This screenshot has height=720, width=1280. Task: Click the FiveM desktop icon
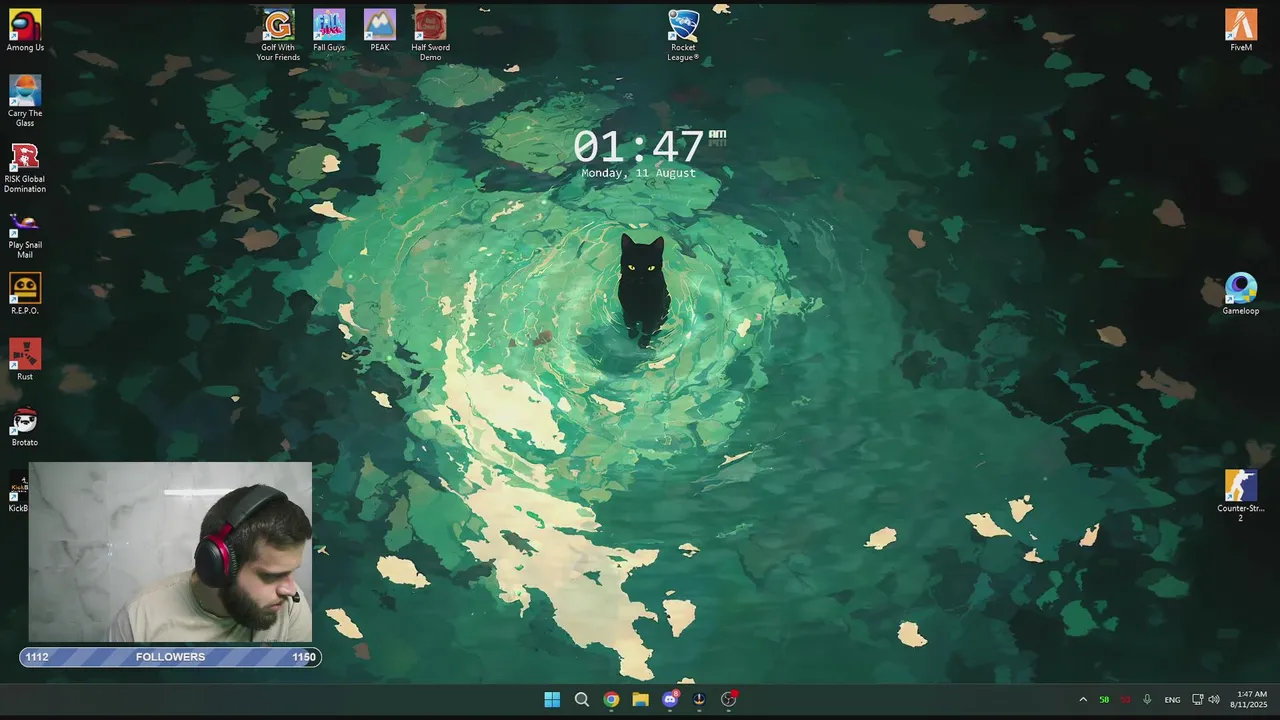[x=1241, y=30]
